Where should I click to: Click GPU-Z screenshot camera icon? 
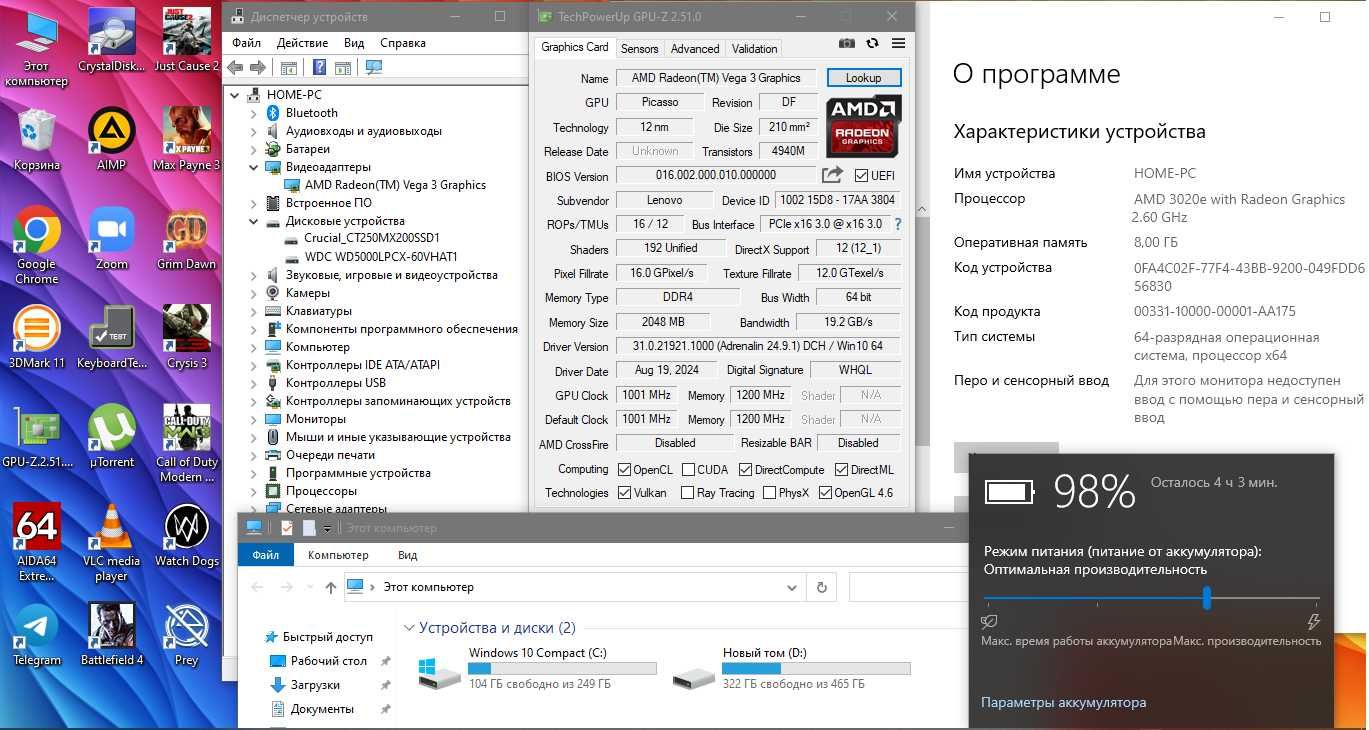(x=847, y=44)
